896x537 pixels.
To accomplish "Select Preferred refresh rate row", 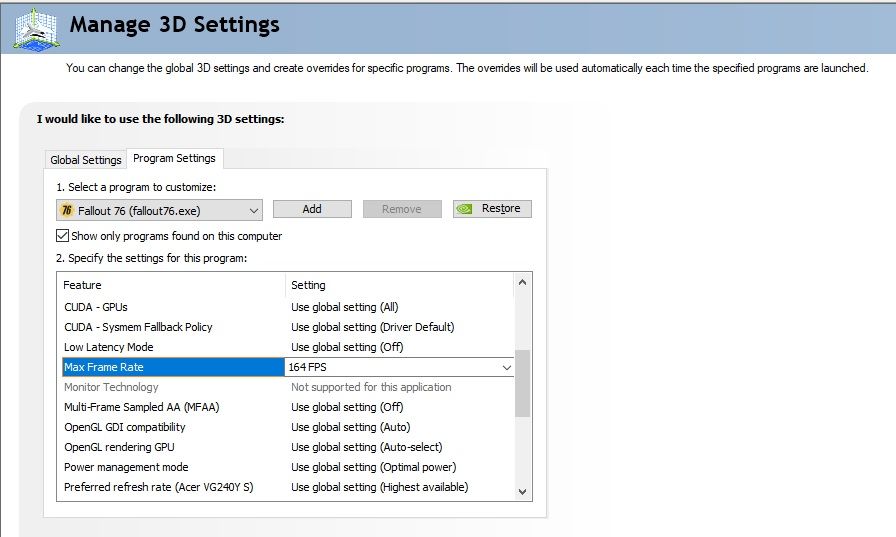I will (158, 487).
